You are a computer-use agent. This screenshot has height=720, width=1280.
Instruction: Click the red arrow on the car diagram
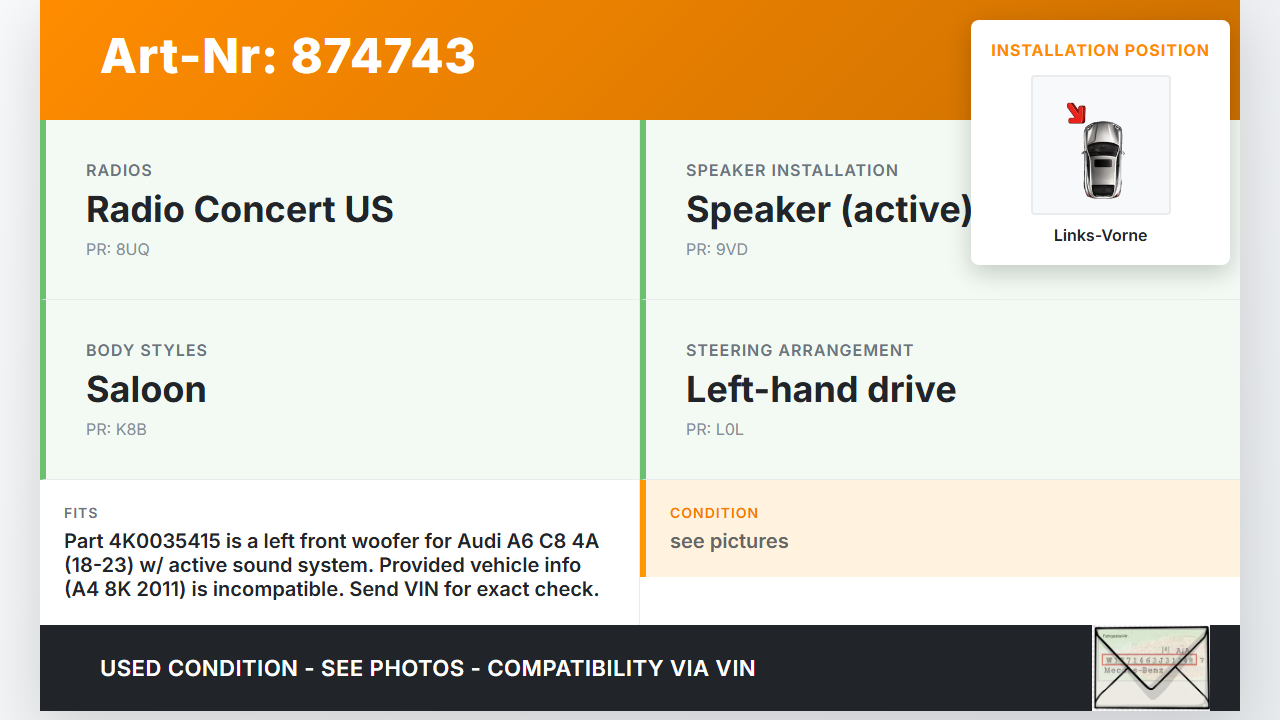pos(1076,113)
